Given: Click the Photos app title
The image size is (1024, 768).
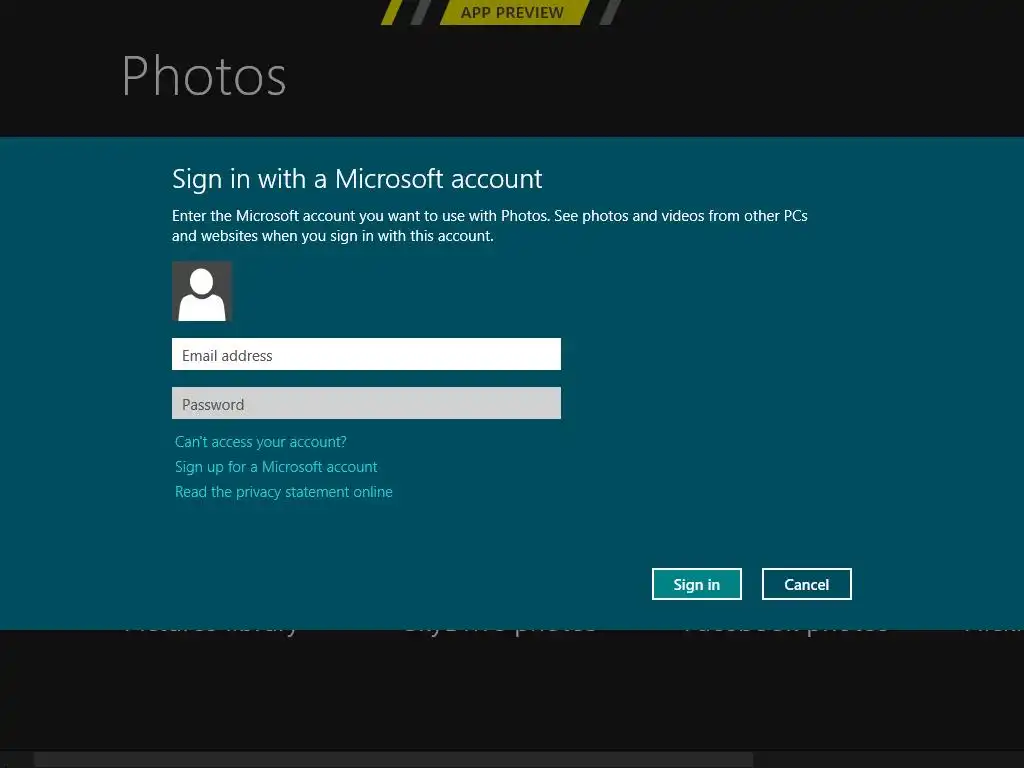Looking at the screenshot, I should tap(204, 76).
